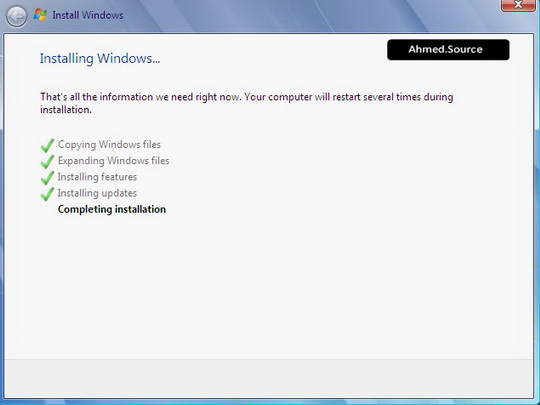Screen dimensions: 540x405
Task: Select the Expanding Windows files step
Action: tap(114, 160)
